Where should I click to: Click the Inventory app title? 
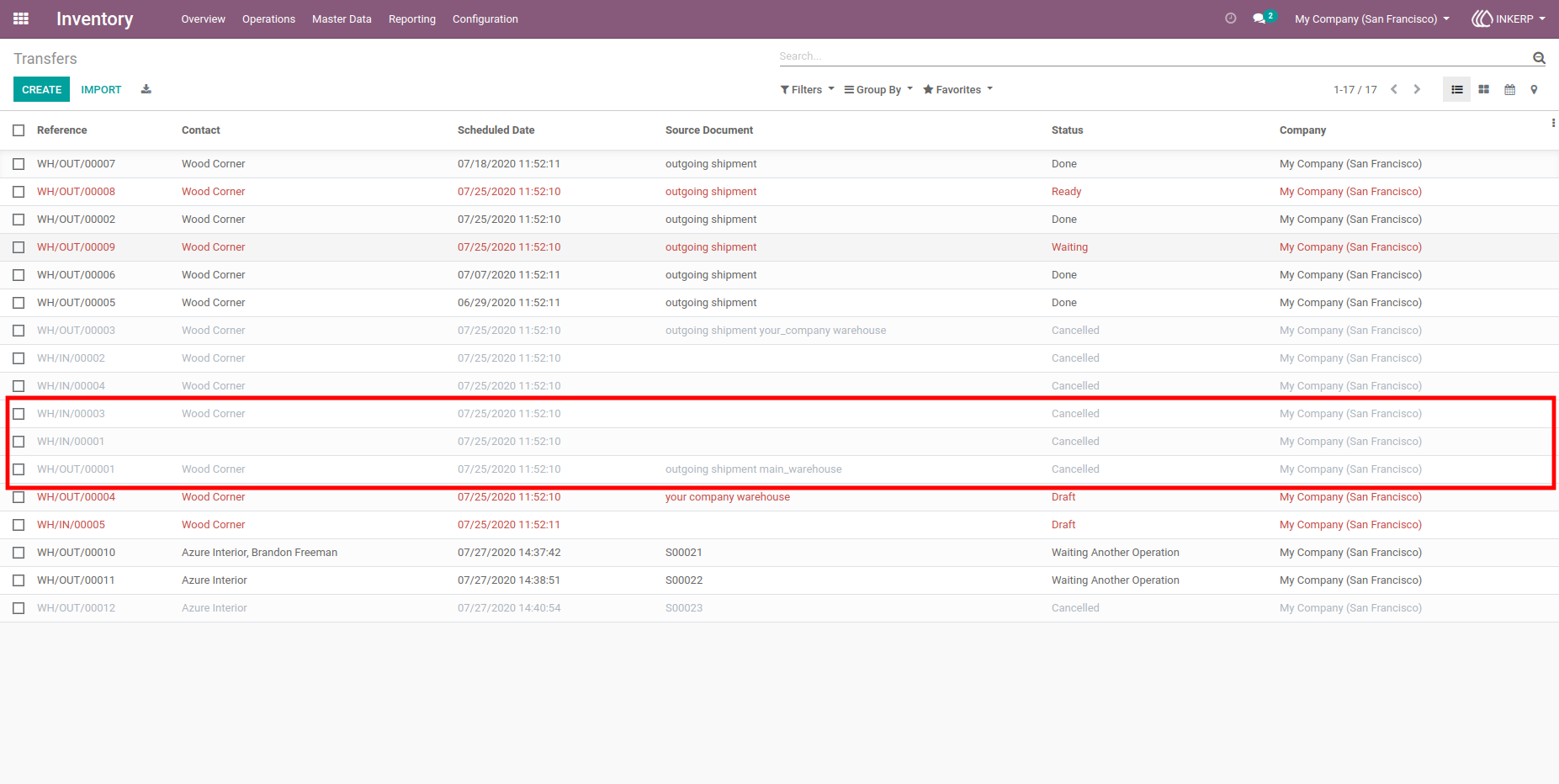point(94,19)
